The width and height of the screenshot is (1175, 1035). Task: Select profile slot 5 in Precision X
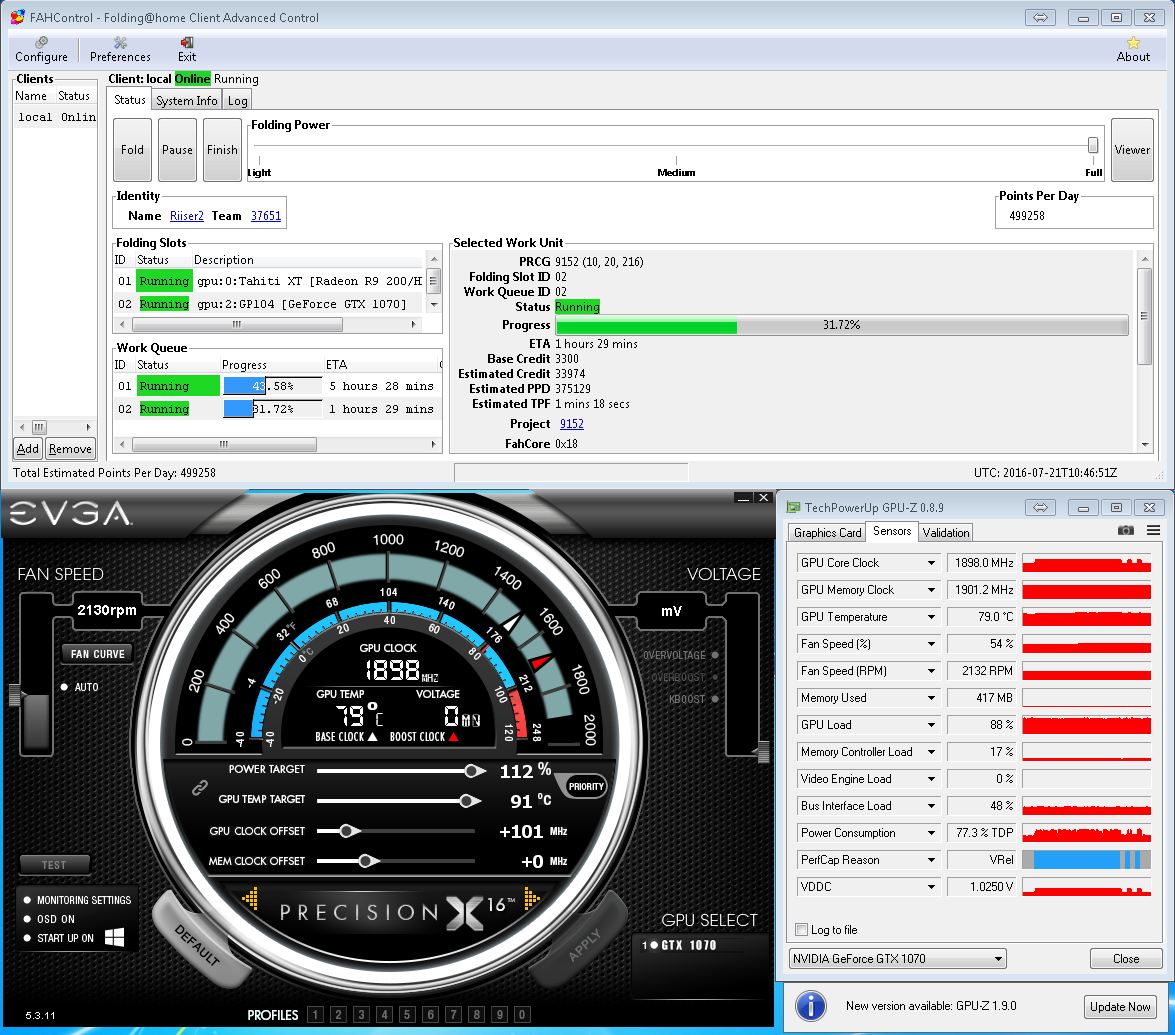click(407, 1015)
